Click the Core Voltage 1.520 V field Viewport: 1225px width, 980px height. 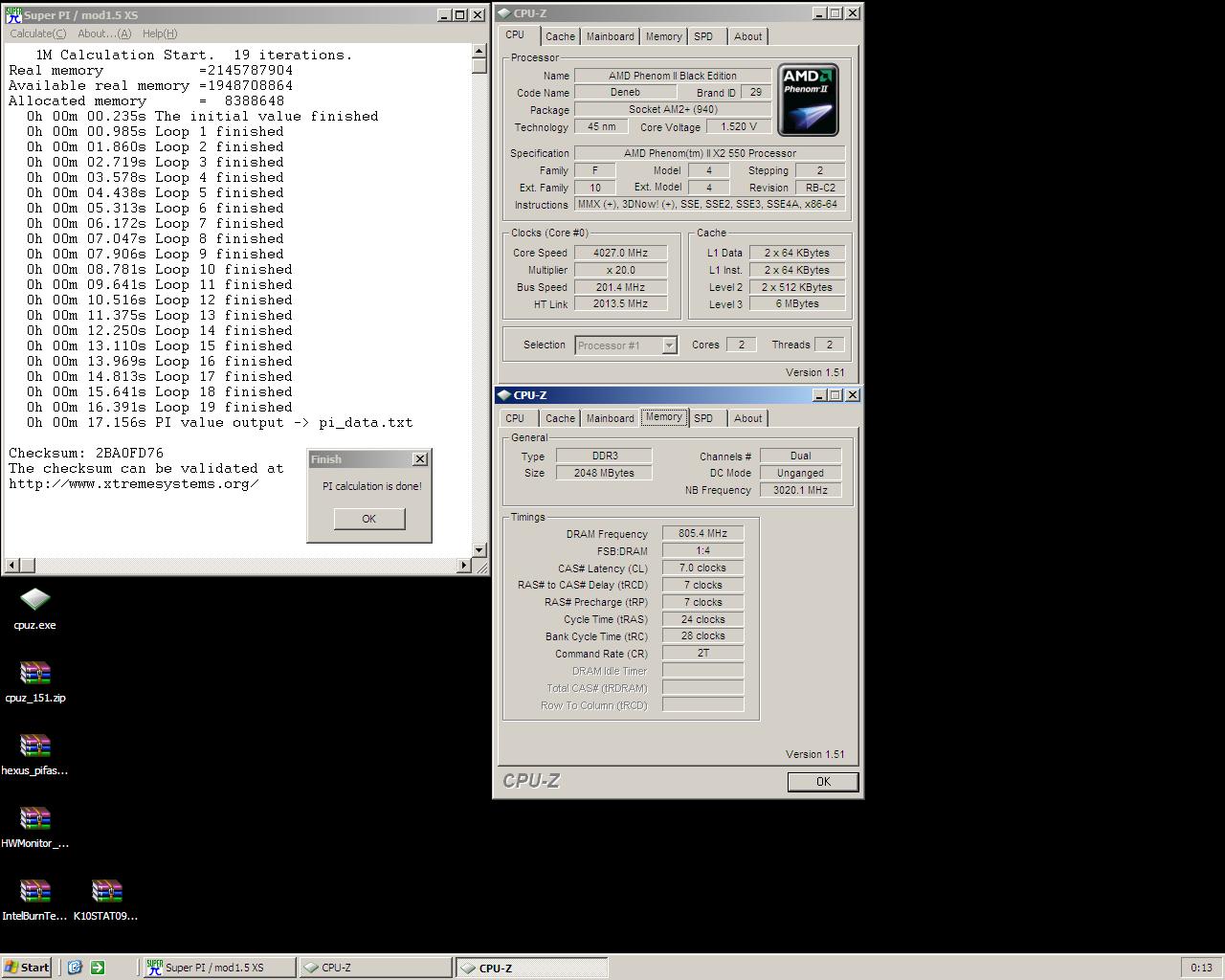click(x=739, y=126)
